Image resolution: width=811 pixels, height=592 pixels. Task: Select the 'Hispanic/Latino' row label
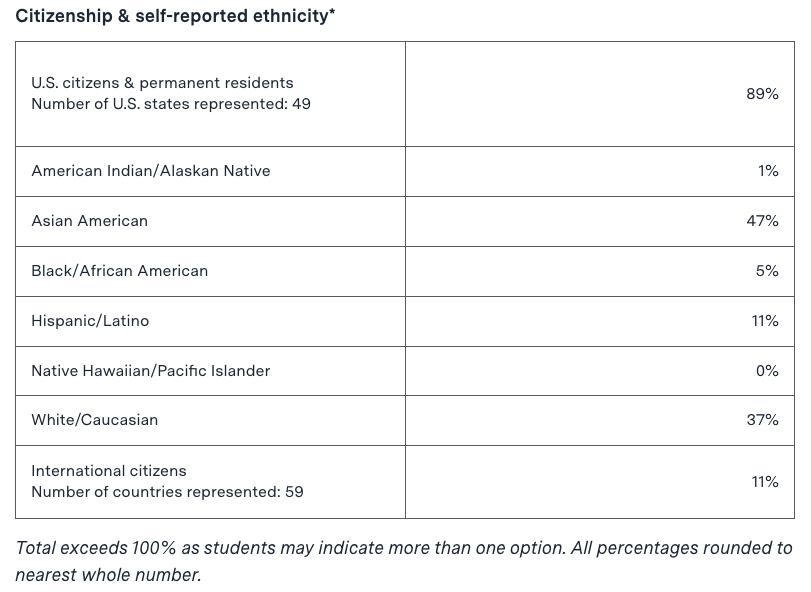tap(90, 321)
